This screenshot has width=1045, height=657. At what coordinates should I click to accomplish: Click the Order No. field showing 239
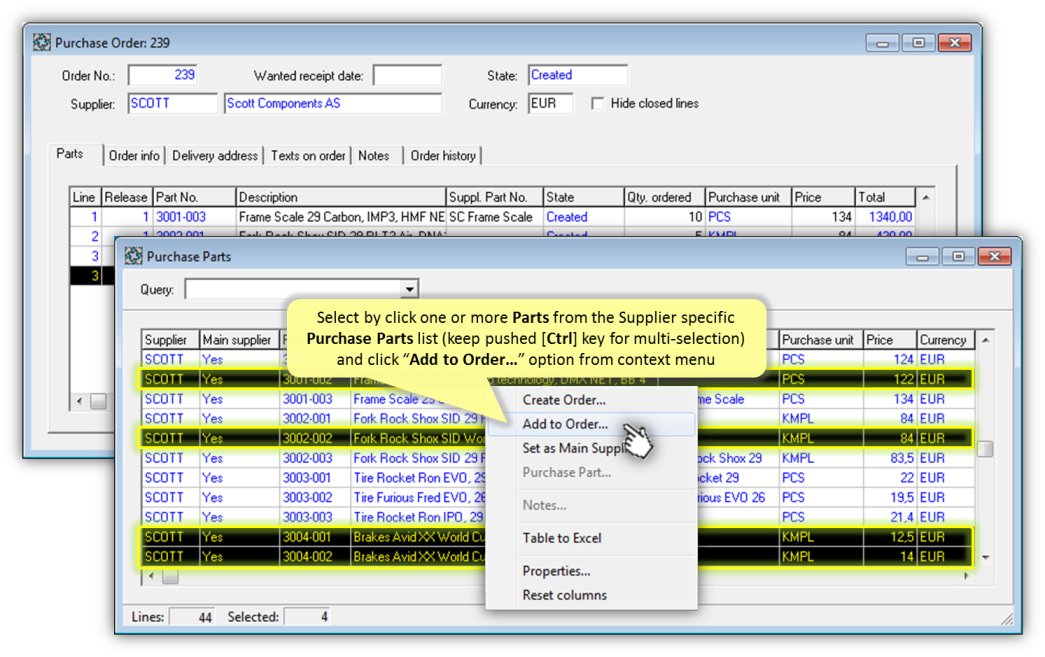(163, 75)
